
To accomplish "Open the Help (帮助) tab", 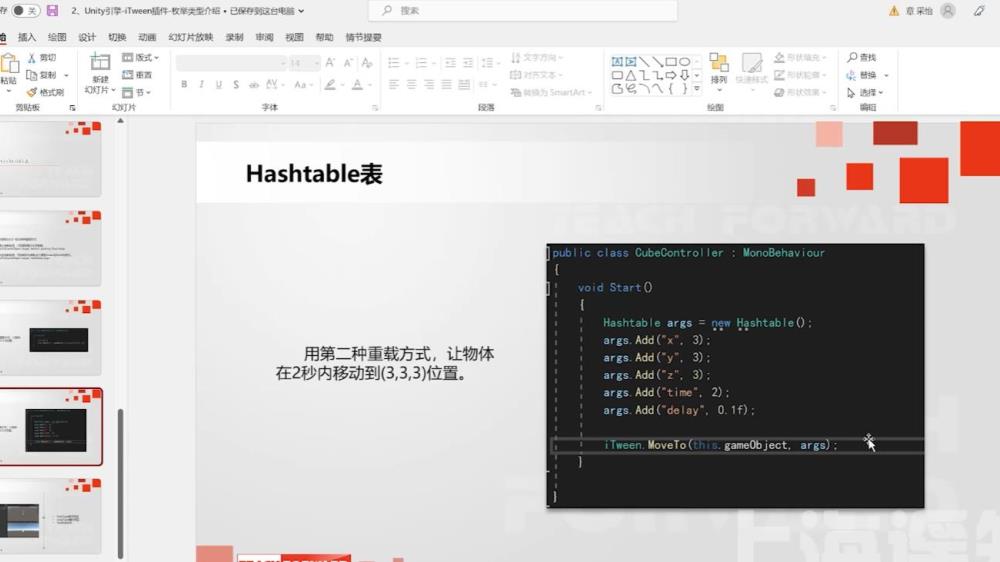I will (x=324, y=37).
